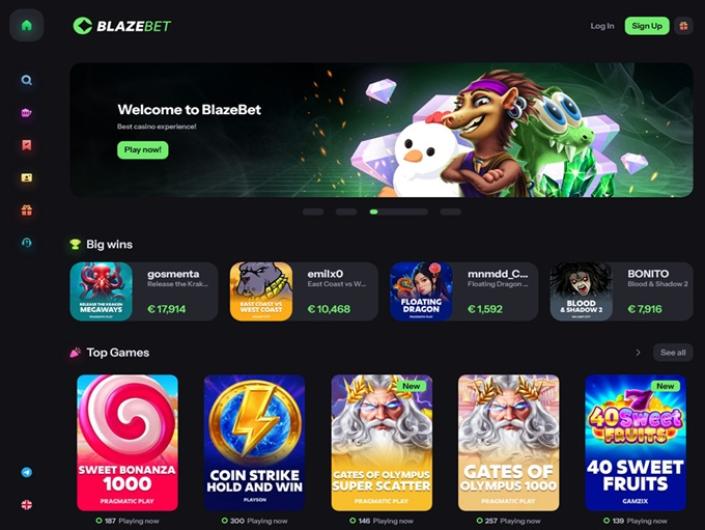Select the second banner carousel indicator
705x530 pixels.
346,212
